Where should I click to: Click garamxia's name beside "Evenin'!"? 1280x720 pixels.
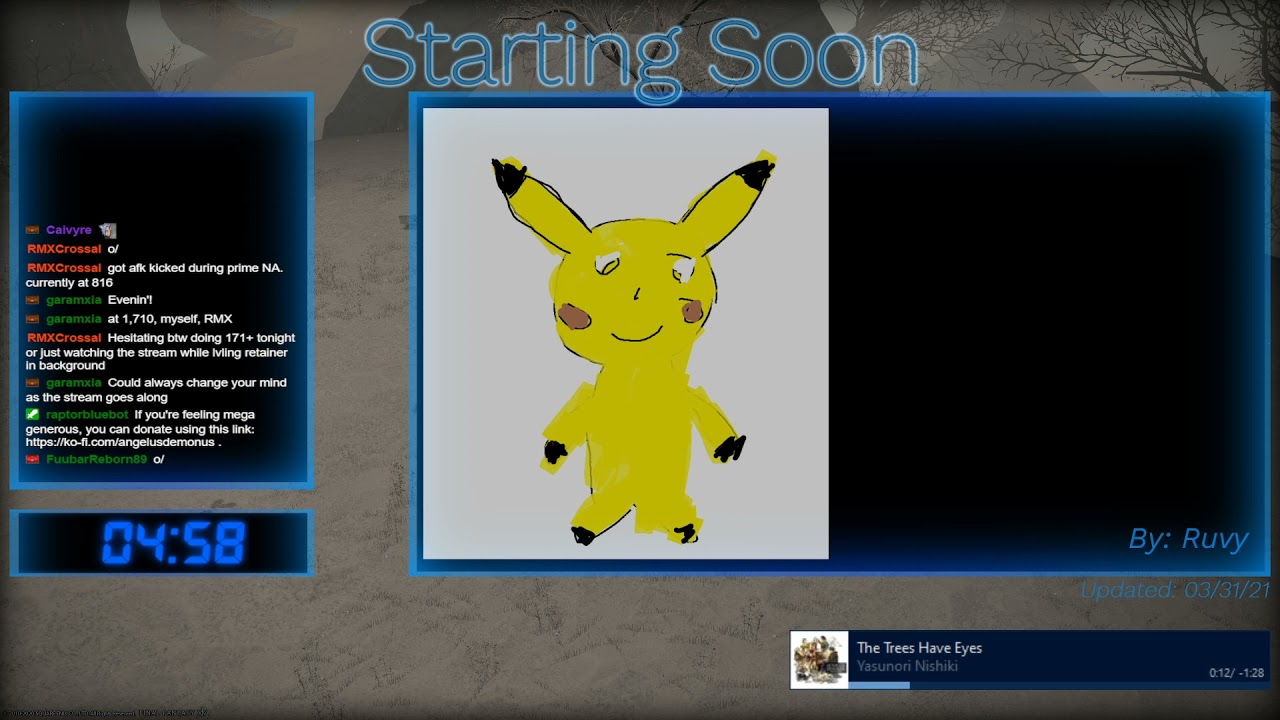pyautogui.click(x=74, y=300)
